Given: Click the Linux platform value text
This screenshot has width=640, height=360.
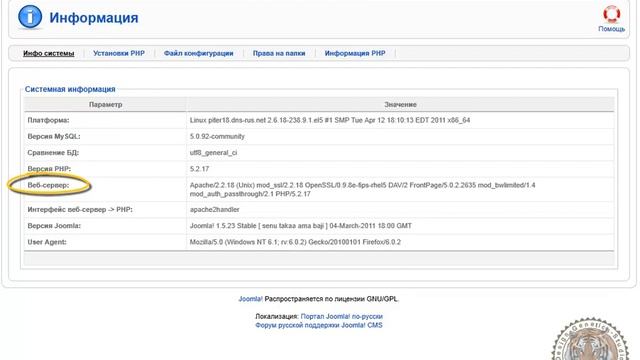Looking at the screenshot, I should (330, 120).
